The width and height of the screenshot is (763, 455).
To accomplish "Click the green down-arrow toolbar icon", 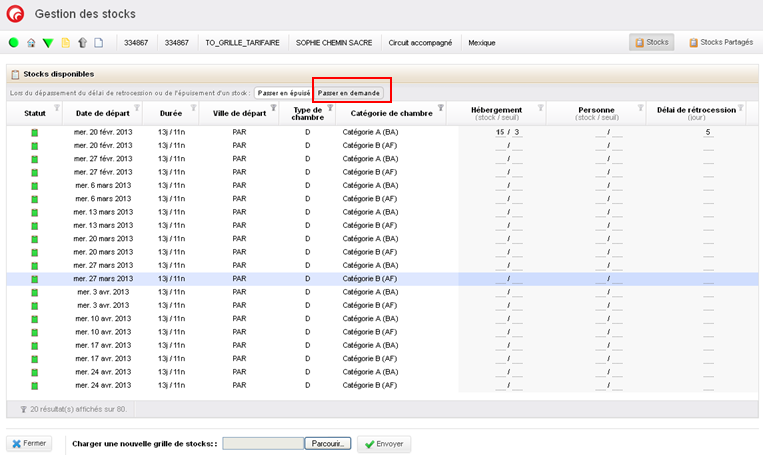I will 47,43.
